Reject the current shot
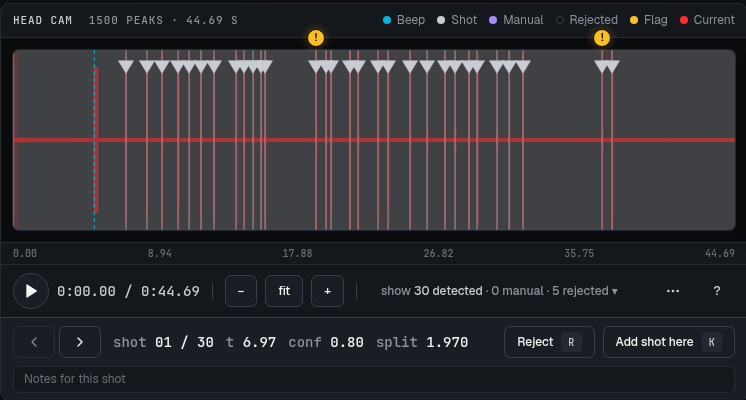Image resolution: width=746 pixels, height=400 pixels. (549, 342)
